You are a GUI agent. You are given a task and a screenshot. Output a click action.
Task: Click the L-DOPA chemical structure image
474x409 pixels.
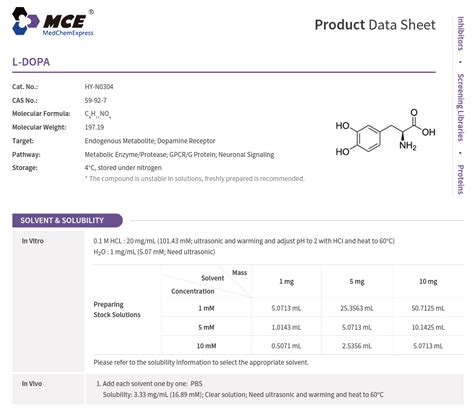point(385,132)
